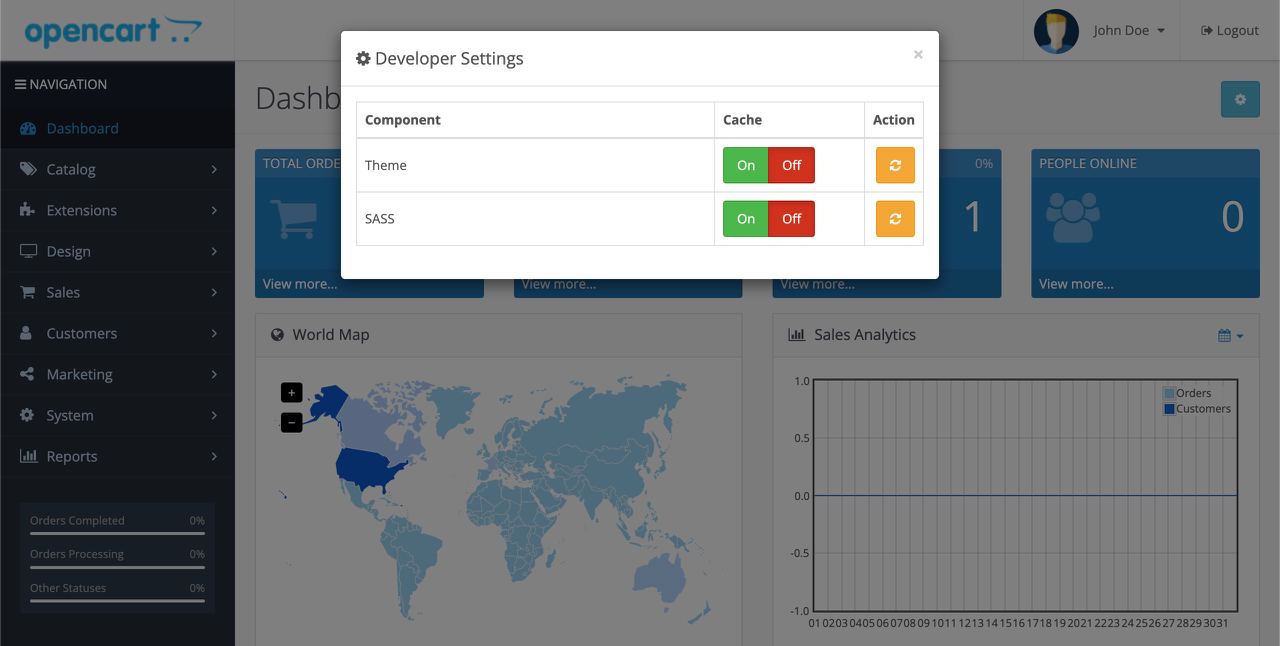Refresh the SASS cache

click(894, 218)
